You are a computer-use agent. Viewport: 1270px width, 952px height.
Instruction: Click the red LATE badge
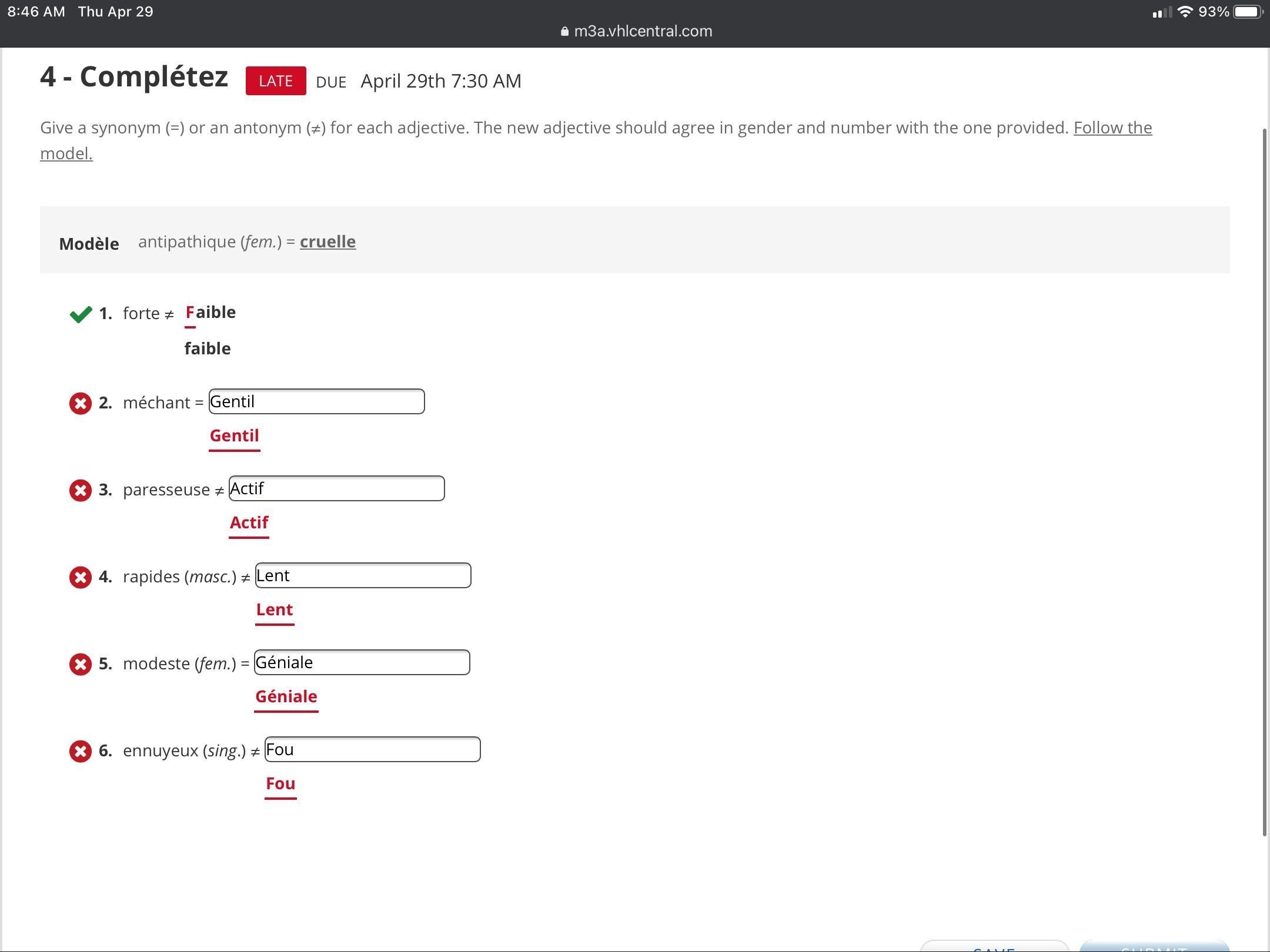tap(276, 81)
